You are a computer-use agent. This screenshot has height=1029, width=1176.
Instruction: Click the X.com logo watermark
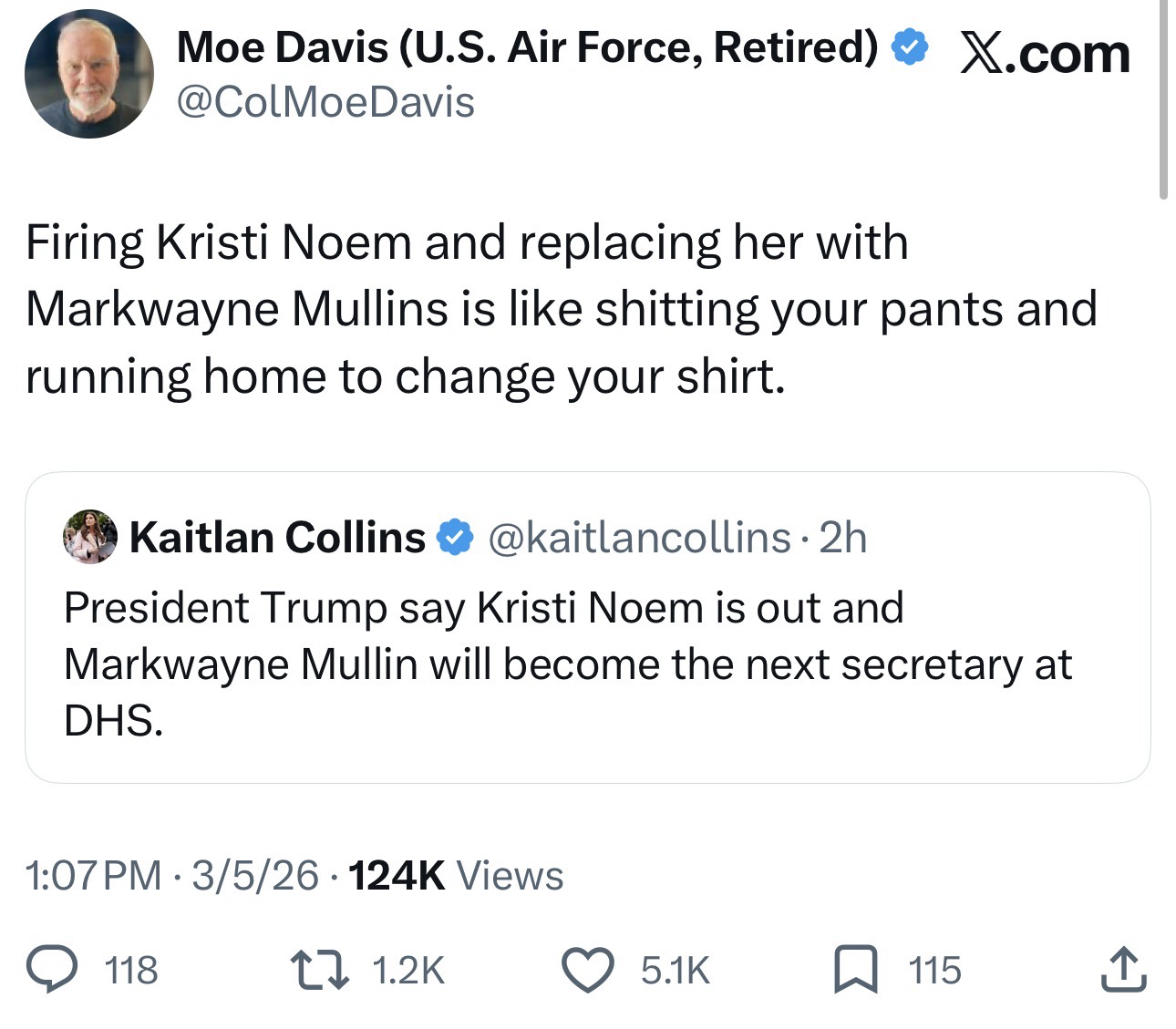(x=1045, y=53)
